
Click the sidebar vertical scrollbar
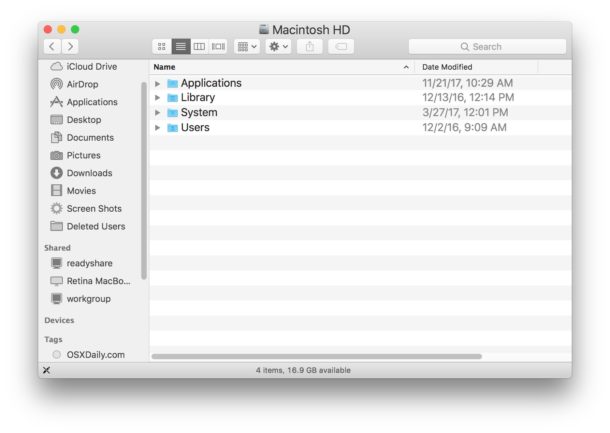tap(144, 181)
